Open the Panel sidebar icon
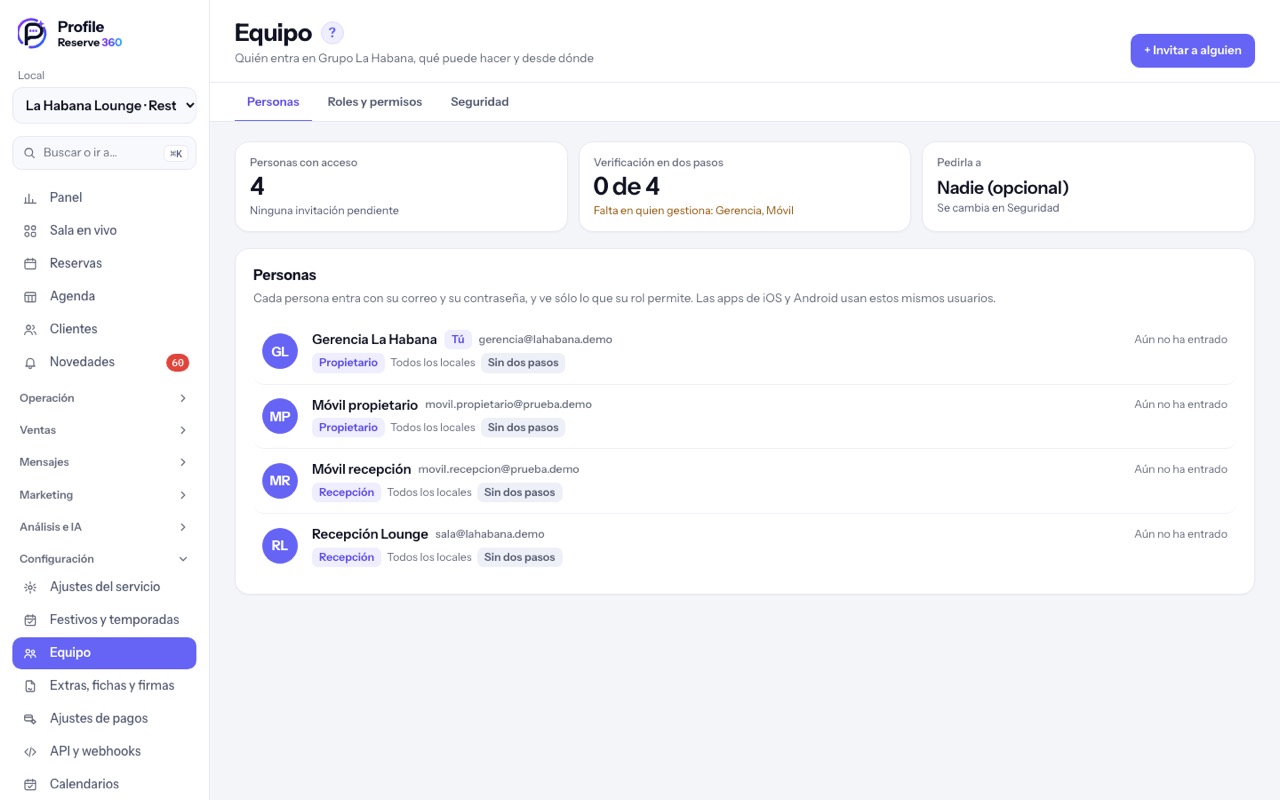The image size is (1280, 800). pyautogui.click(x=30, y=198)
